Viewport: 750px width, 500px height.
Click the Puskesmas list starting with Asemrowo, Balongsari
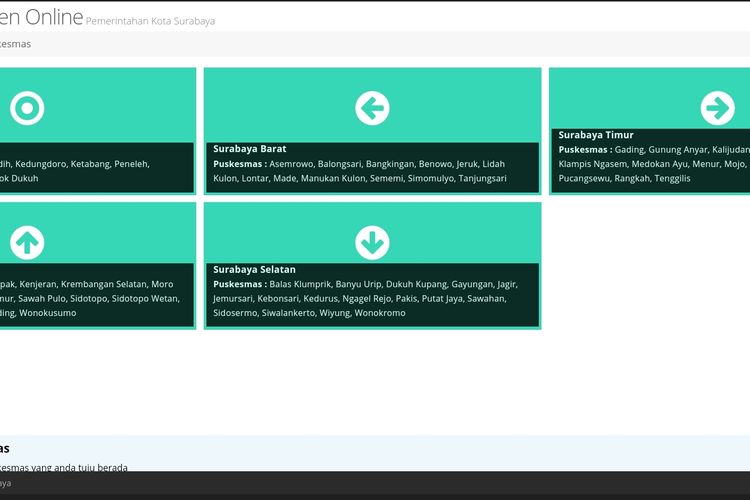(360, 171)
